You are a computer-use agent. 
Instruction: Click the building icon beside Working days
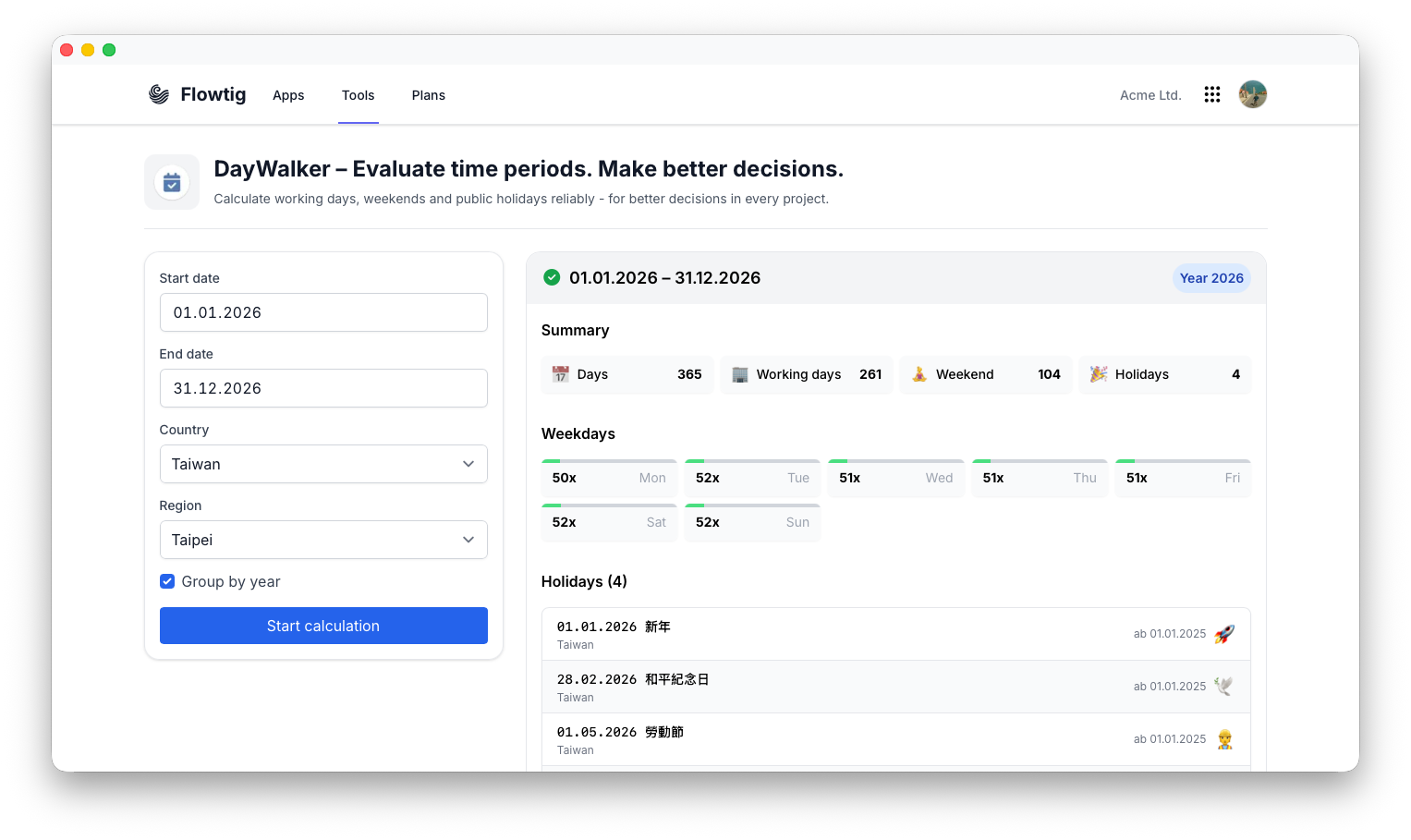pyautogui.click(x=740, y=374)
